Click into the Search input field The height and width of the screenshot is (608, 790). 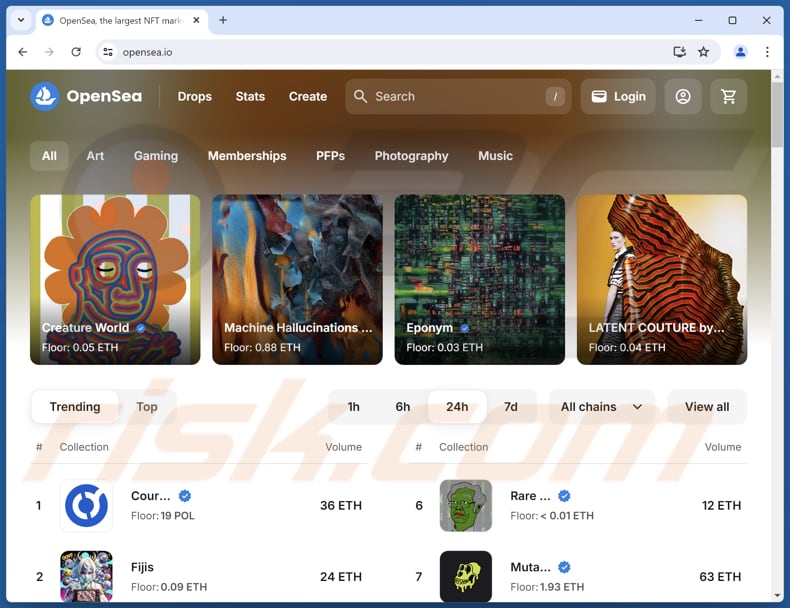[458, 96]
